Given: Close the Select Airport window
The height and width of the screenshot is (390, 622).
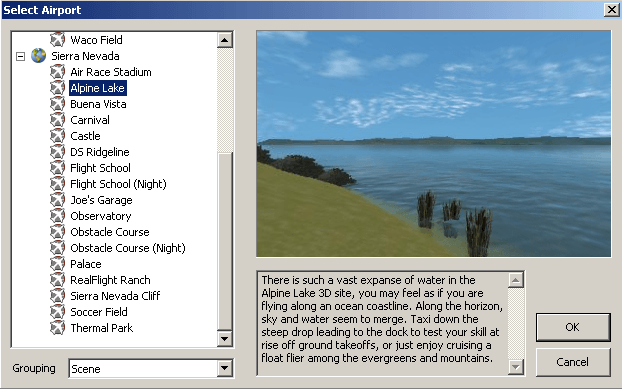Looking at the screenshot, I should [612, 10].
